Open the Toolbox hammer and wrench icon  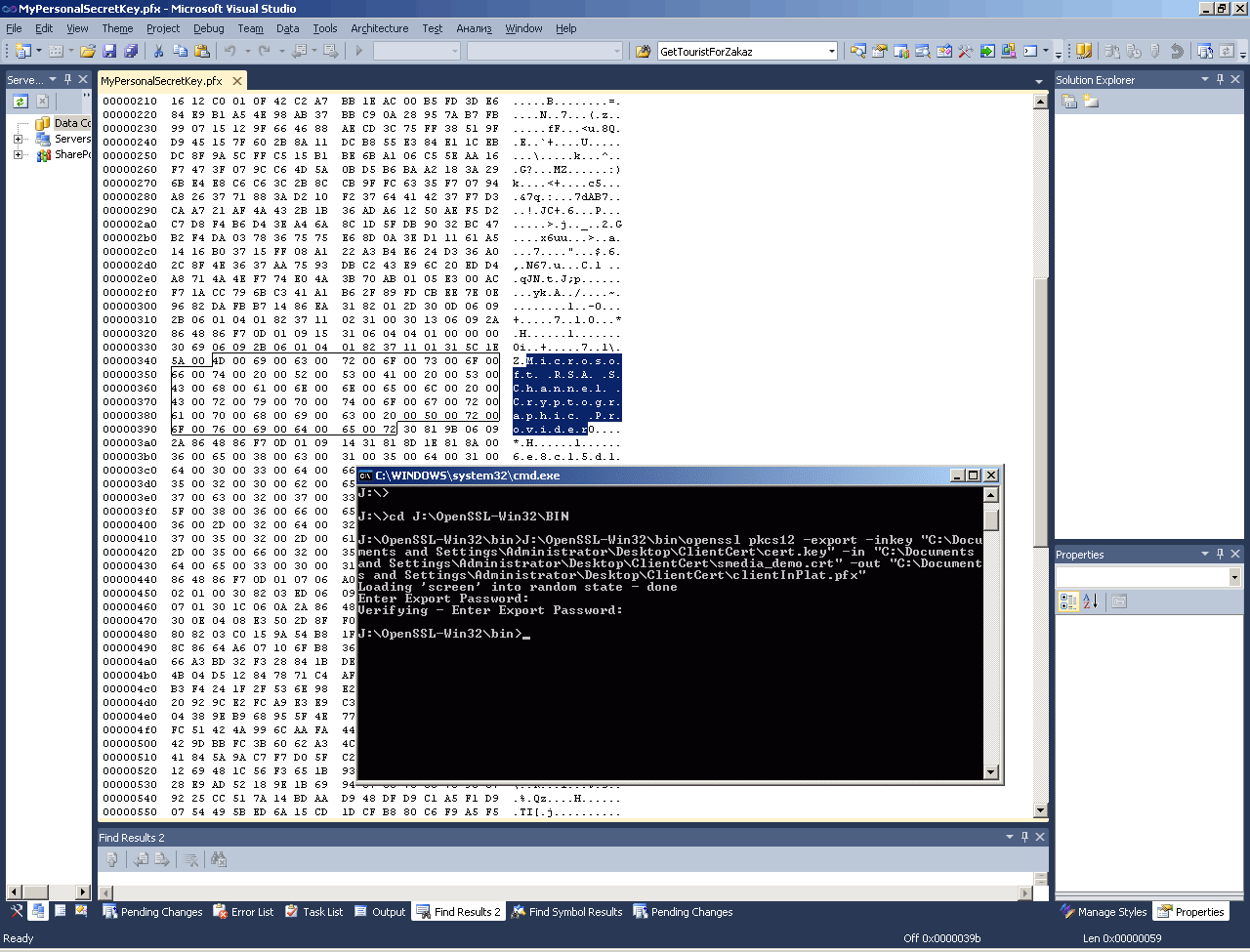pos(966,51)
